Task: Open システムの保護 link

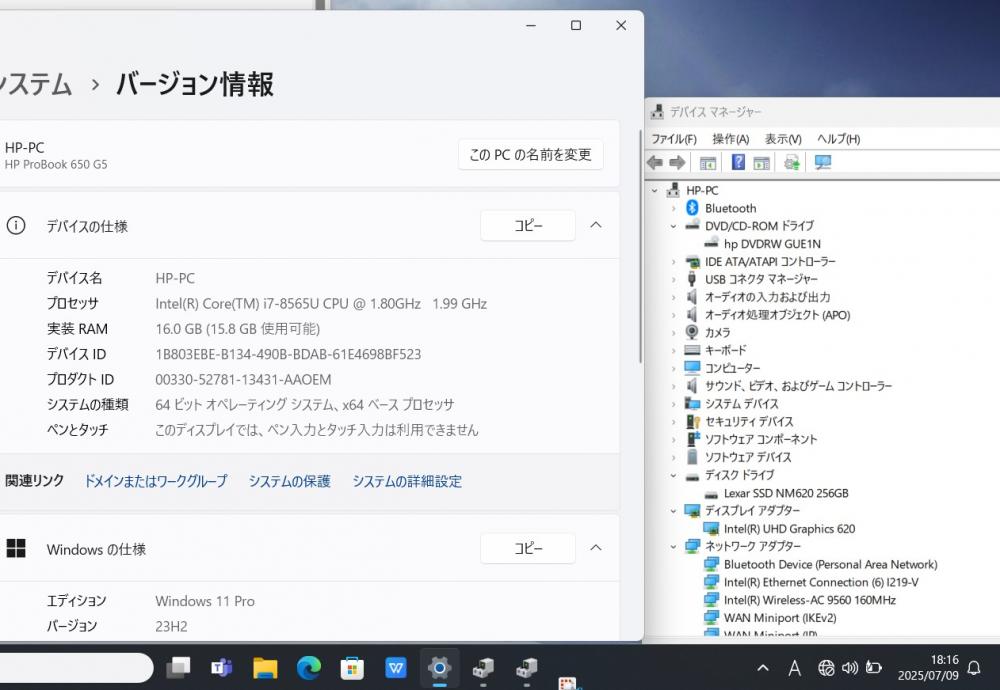Action: pyautogui.click(x=290, y=481)
